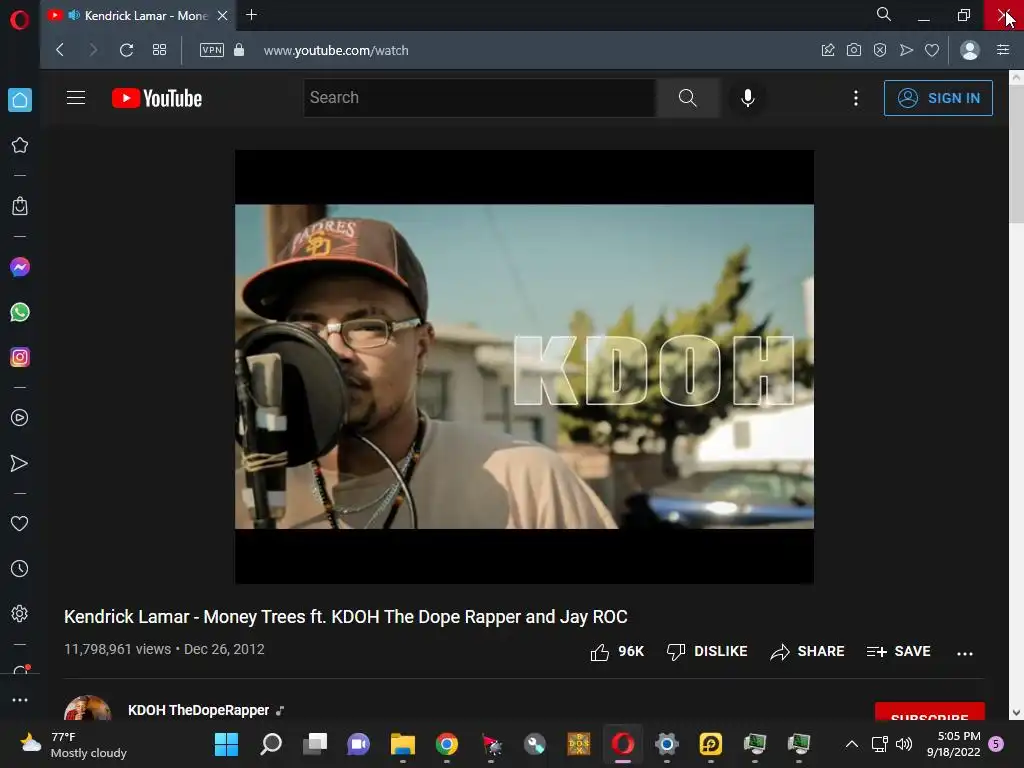Open Task View on taskbar
The height and width of the screenshot is (768, 1024).
[315, 744]
